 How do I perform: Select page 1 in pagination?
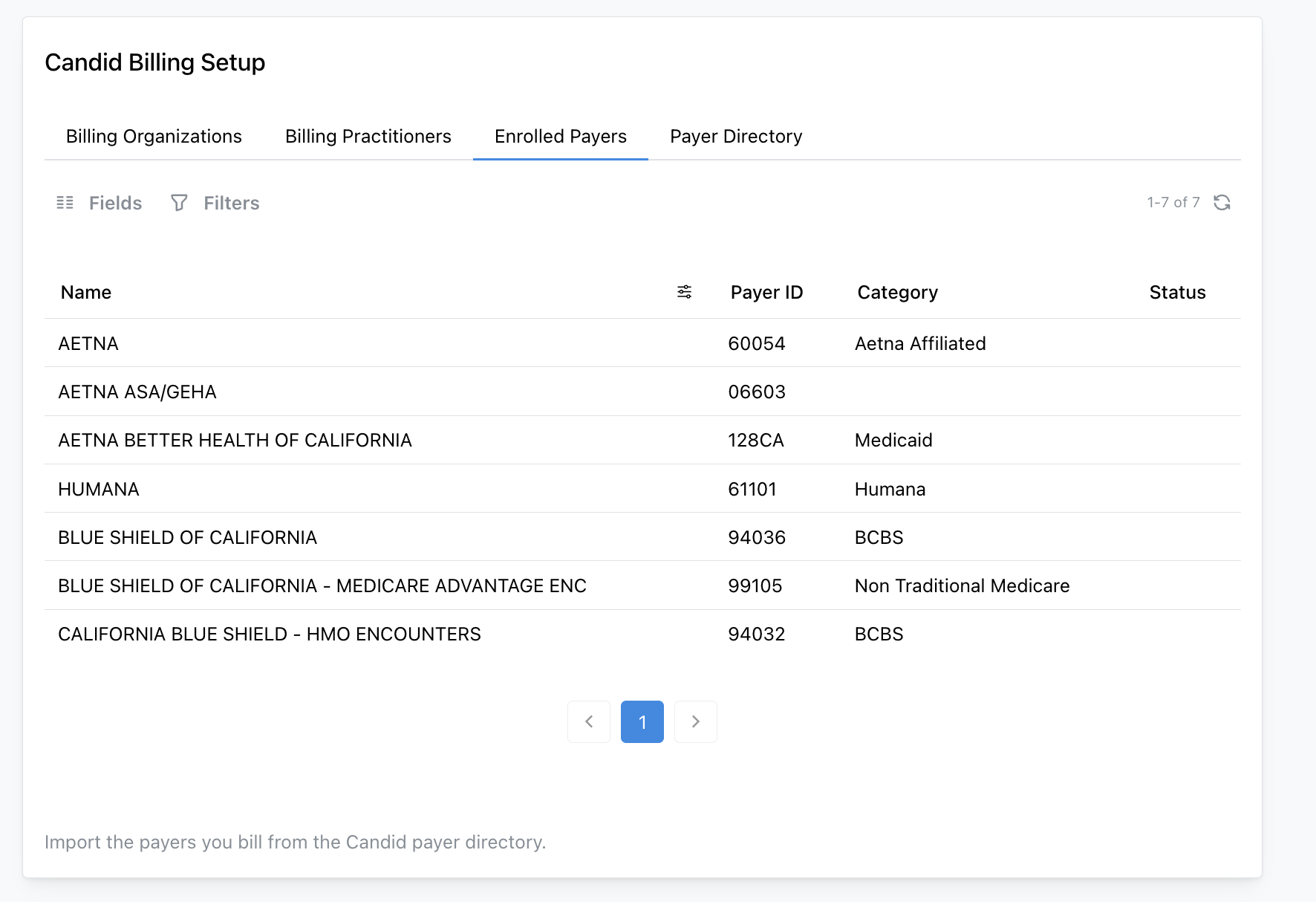[x=642, y=721]
